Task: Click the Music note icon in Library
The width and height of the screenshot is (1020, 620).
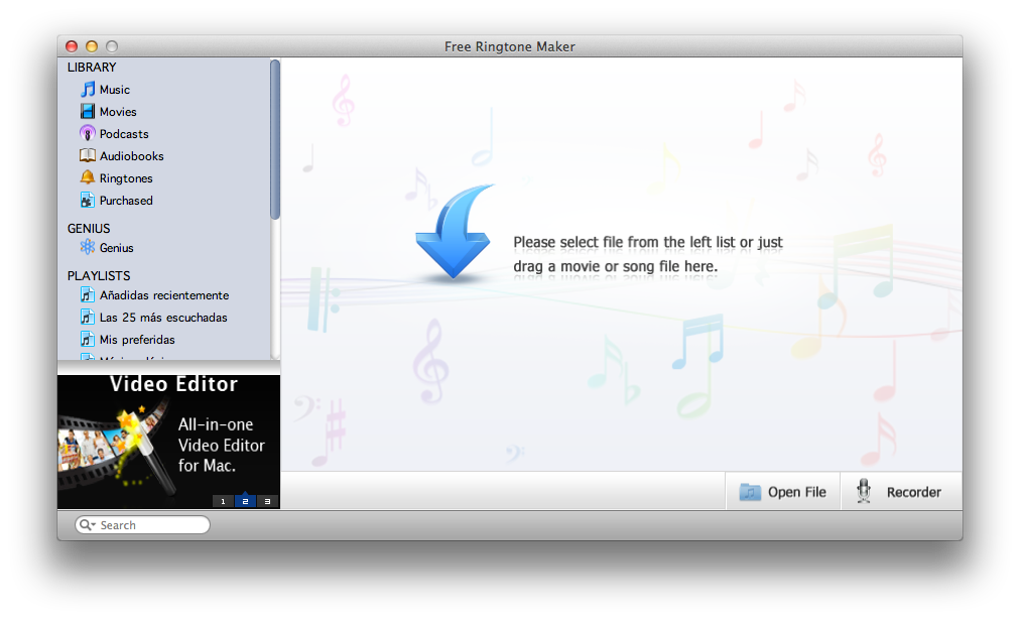Action: pos(87,89)
